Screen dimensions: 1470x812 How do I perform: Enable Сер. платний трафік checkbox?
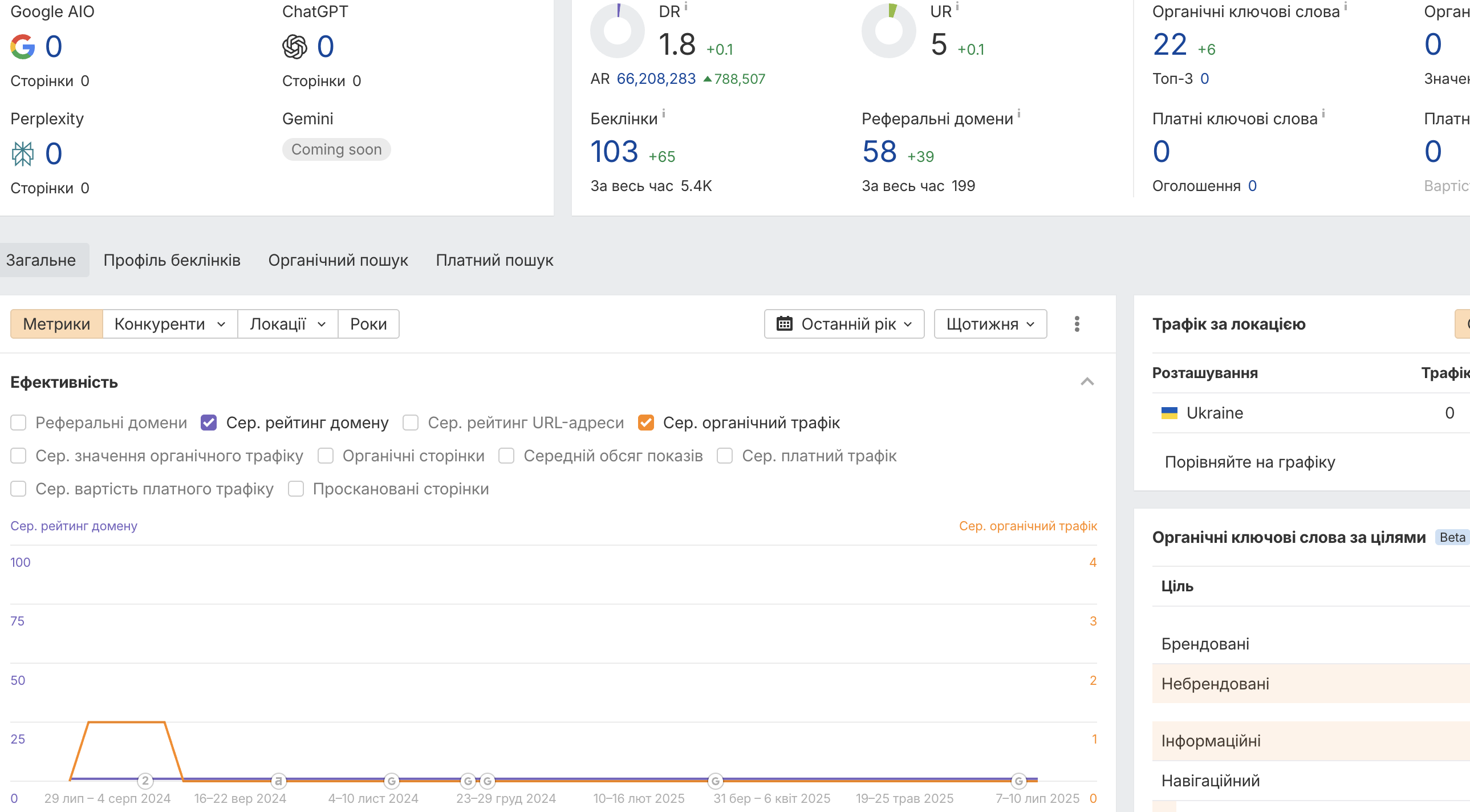pyautogui.click(x=725, y=456)
